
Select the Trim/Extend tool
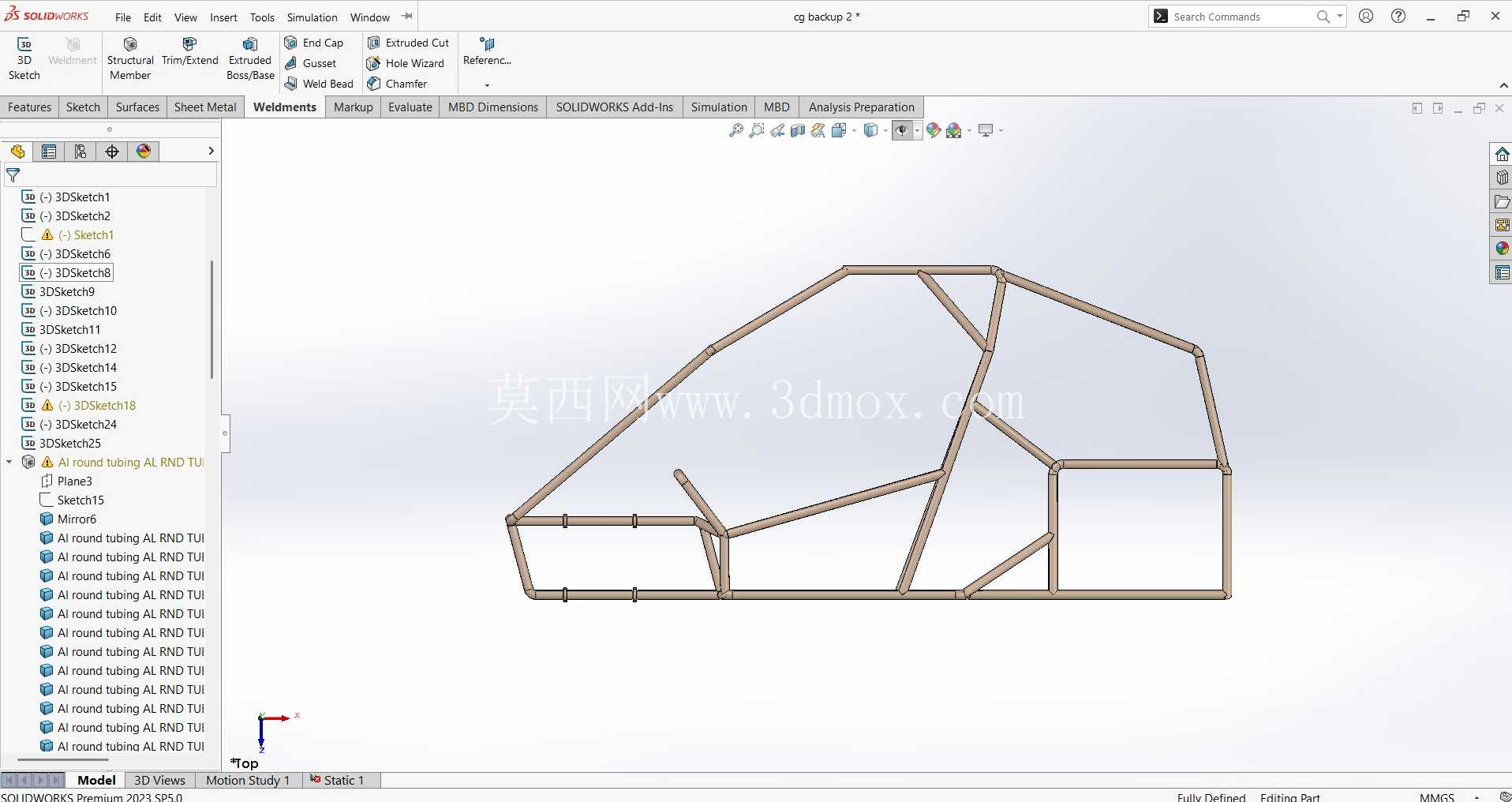189,51
